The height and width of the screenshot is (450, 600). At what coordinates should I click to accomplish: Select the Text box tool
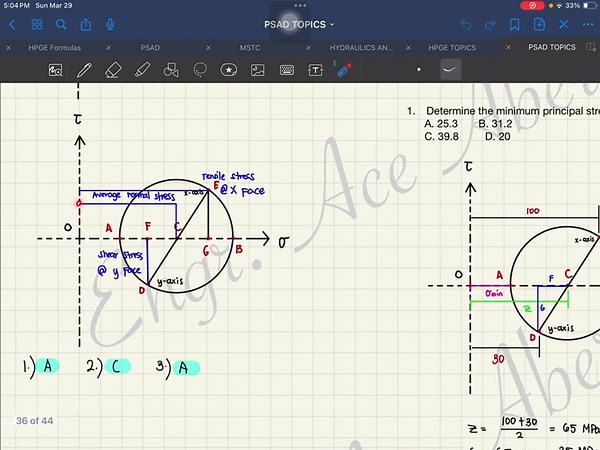click(x=315, y=70)
